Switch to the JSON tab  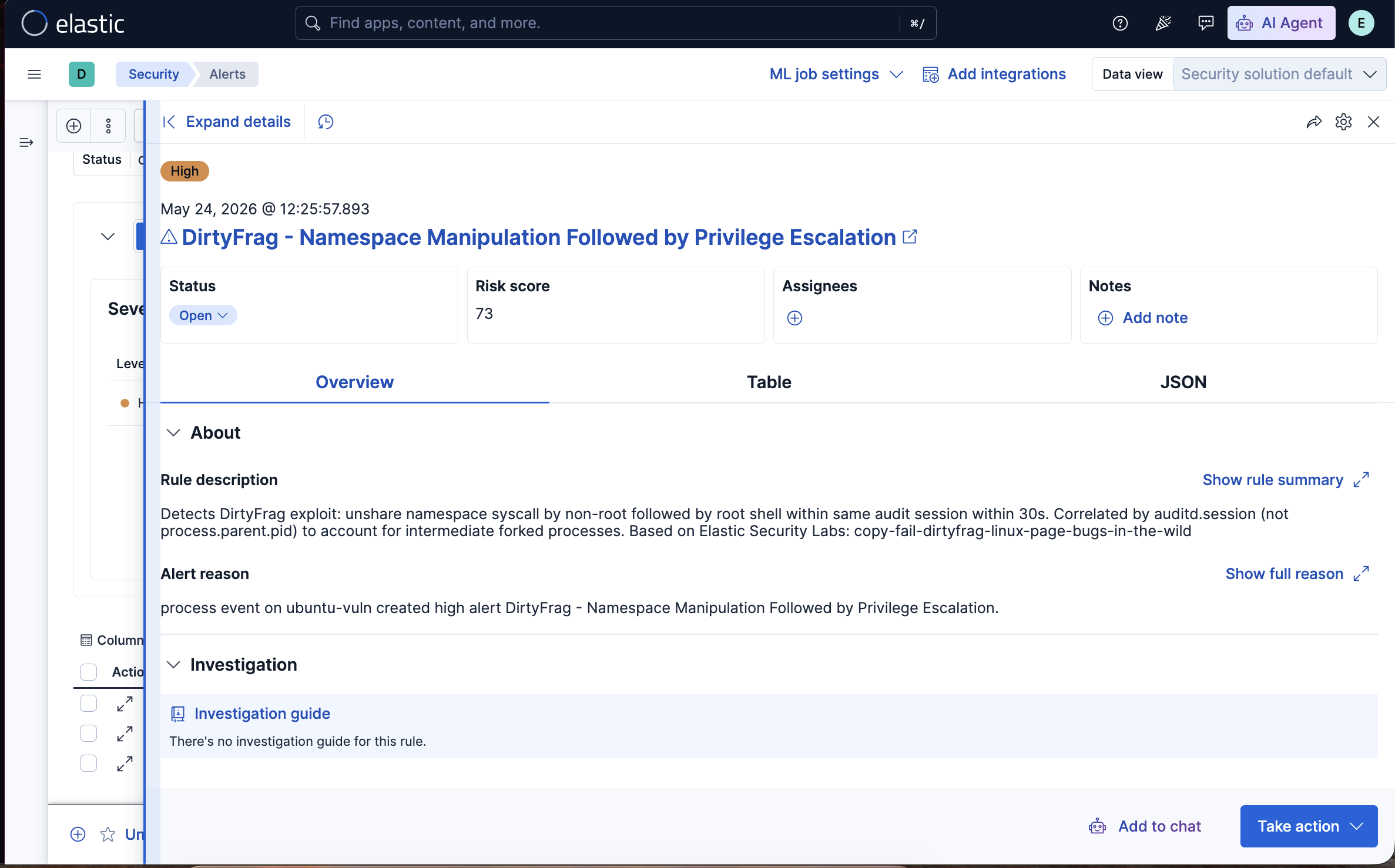point(1183,382)
